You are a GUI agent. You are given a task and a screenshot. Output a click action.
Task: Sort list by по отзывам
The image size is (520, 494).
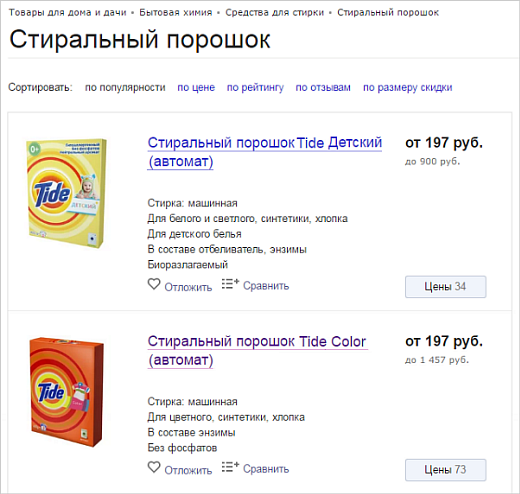coord(323,87)
